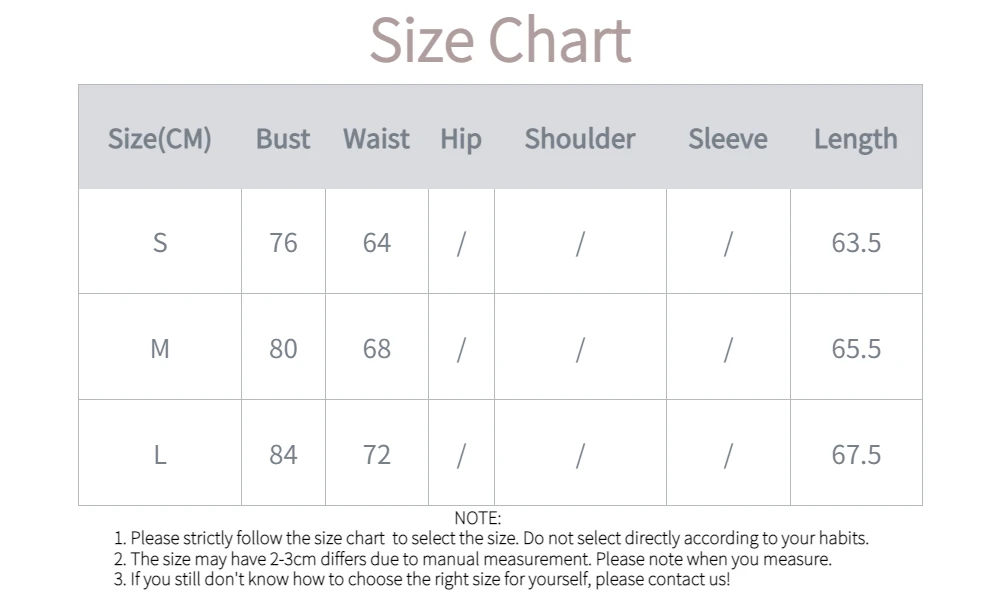
Task: Click the S size row label
Action: 160,242
